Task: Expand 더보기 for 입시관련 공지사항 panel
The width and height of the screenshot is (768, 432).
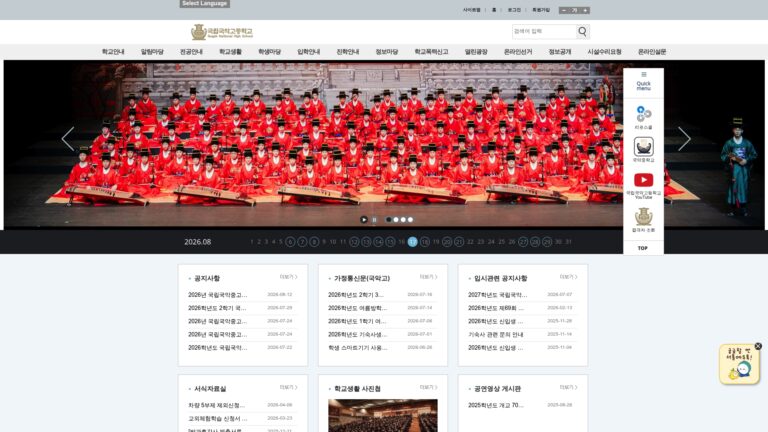Action: (569, 277)
